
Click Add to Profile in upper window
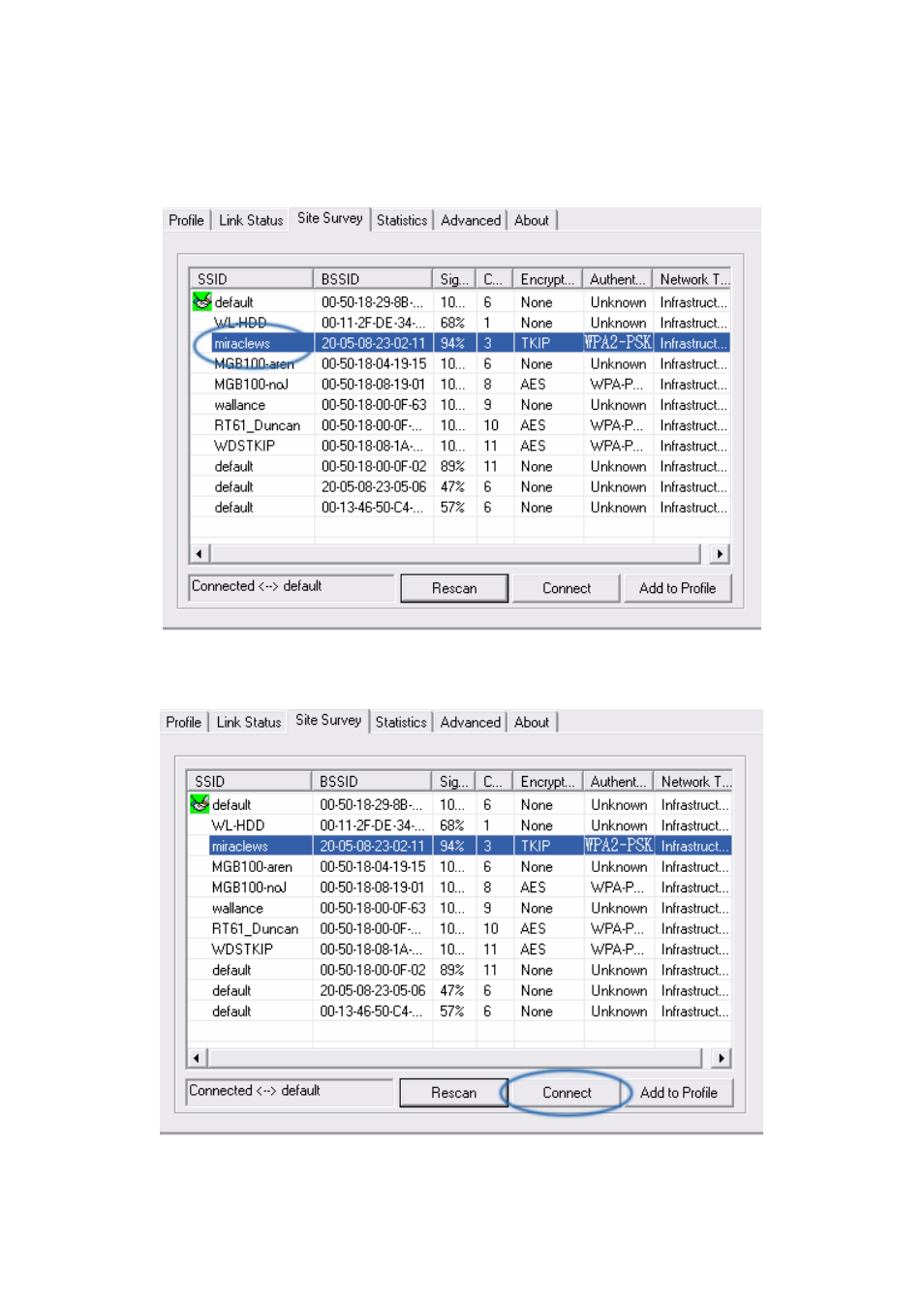point(678,588)
